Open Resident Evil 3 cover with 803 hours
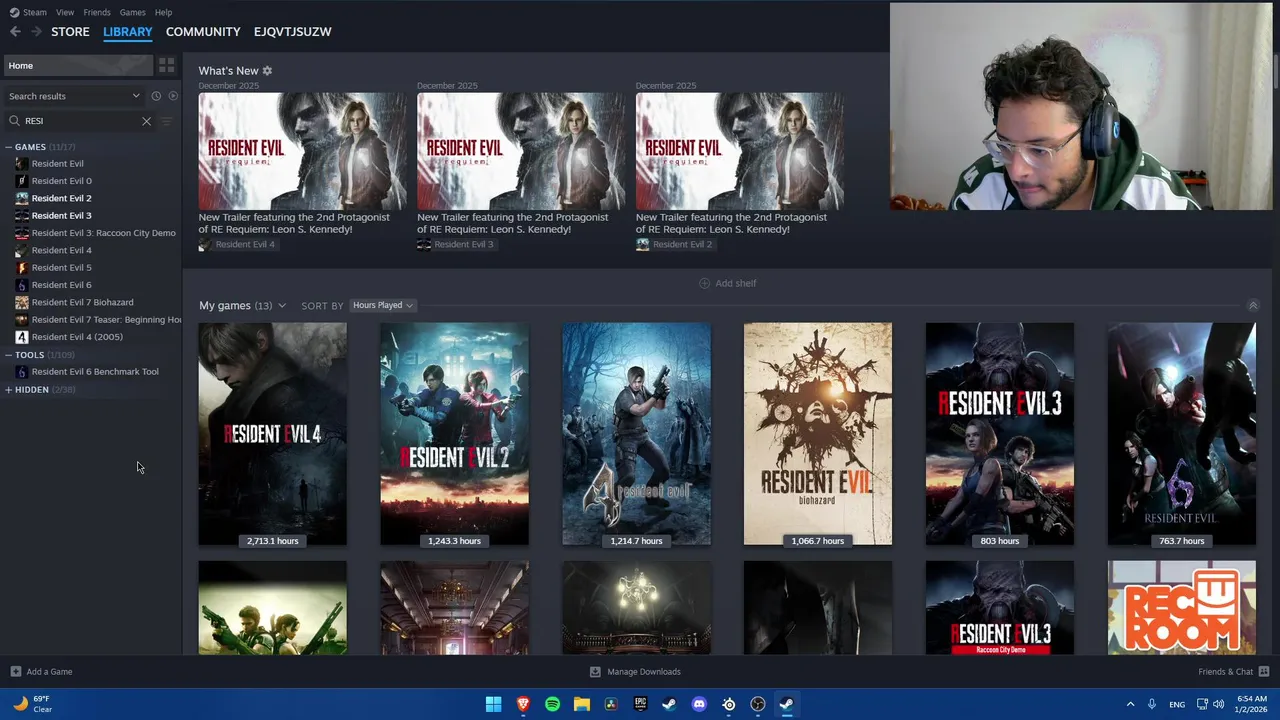The width and height of the screenshot is (1280, 720). (1000, 434)
